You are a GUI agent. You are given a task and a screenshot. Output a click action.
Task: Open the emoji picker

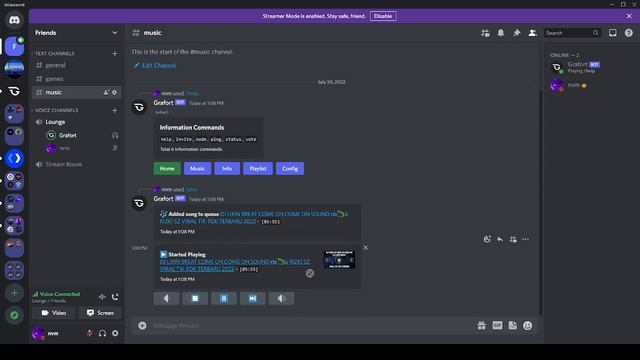pyautogui.click(x=528, y=326)
